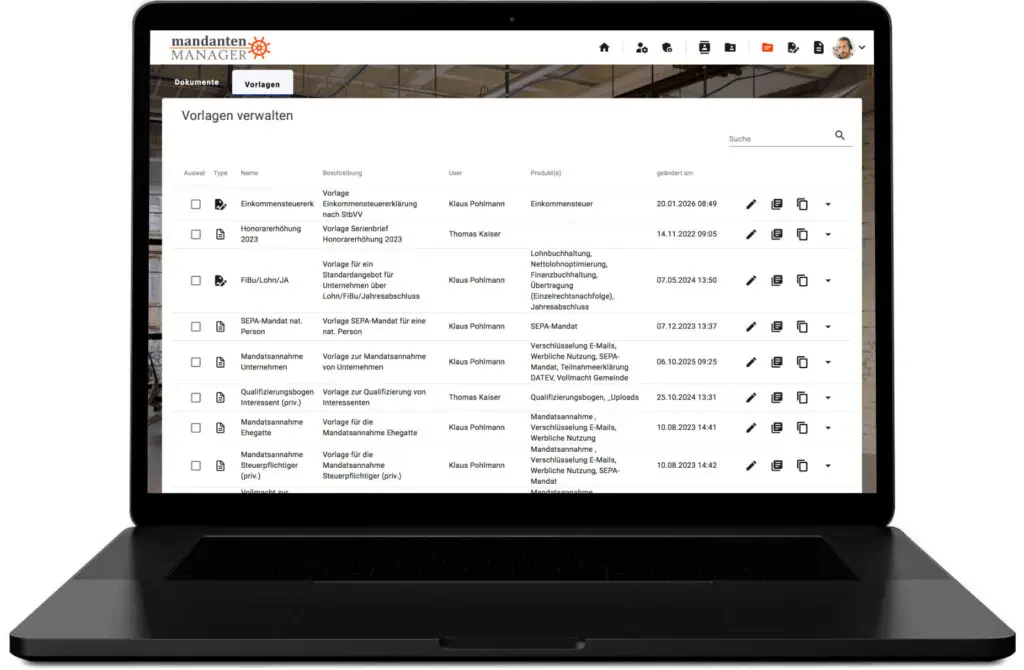Image resolution: width=1024 pixels, height=670 pixels.
Task: Click the pencil for FiBu/Lohn/JA
Action: [751, 281]
